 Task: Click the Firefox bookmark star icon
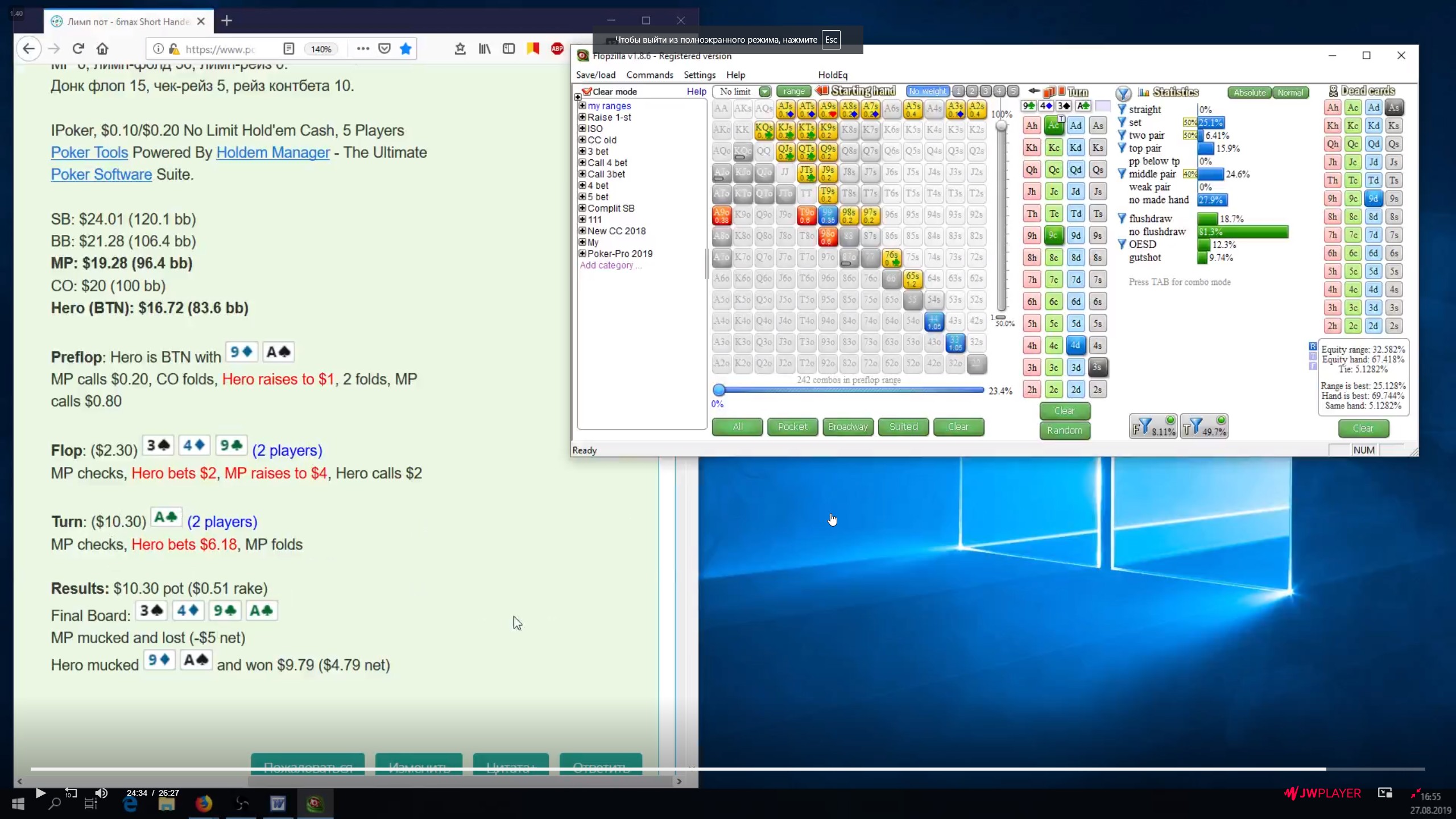[406, 49]
